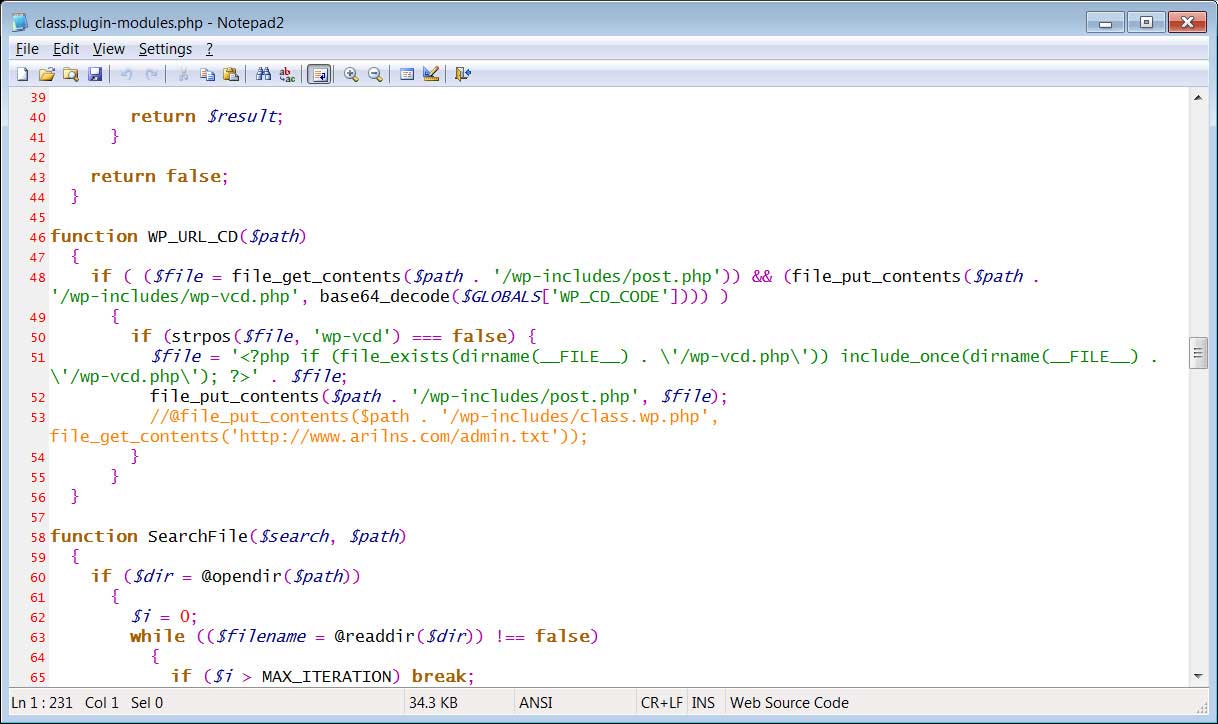Viewport: 1218px width, 724px height.
Task: Open the Settings menu
Action: coord(165,48)
